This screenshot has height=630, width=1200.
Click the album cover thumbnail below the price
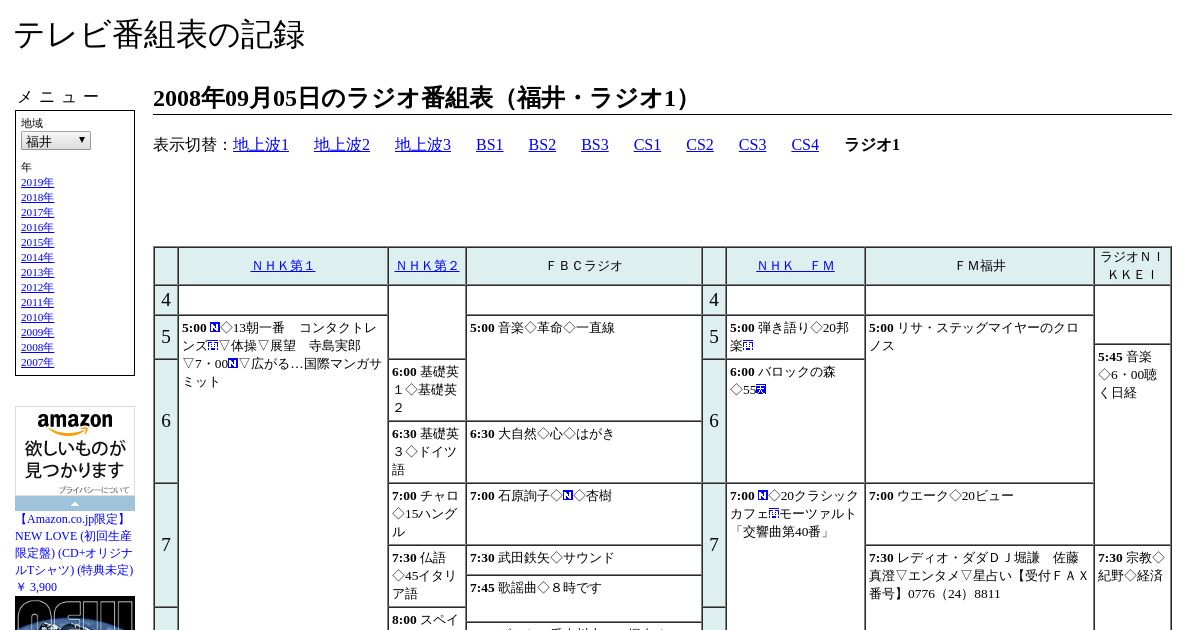(x=75, y=613)
